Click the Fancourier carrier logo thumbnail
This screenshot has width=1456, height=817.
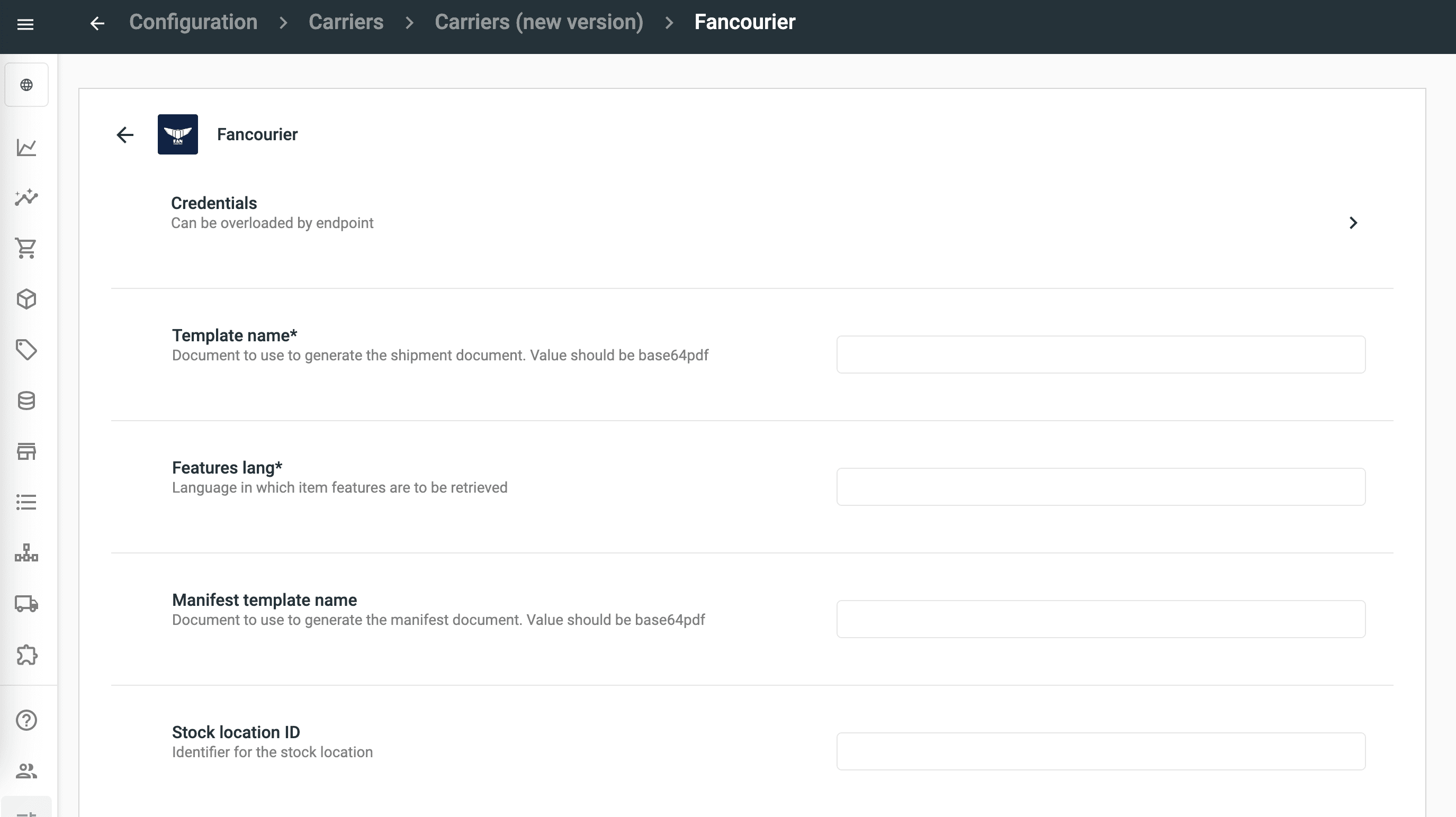(177, 134)
